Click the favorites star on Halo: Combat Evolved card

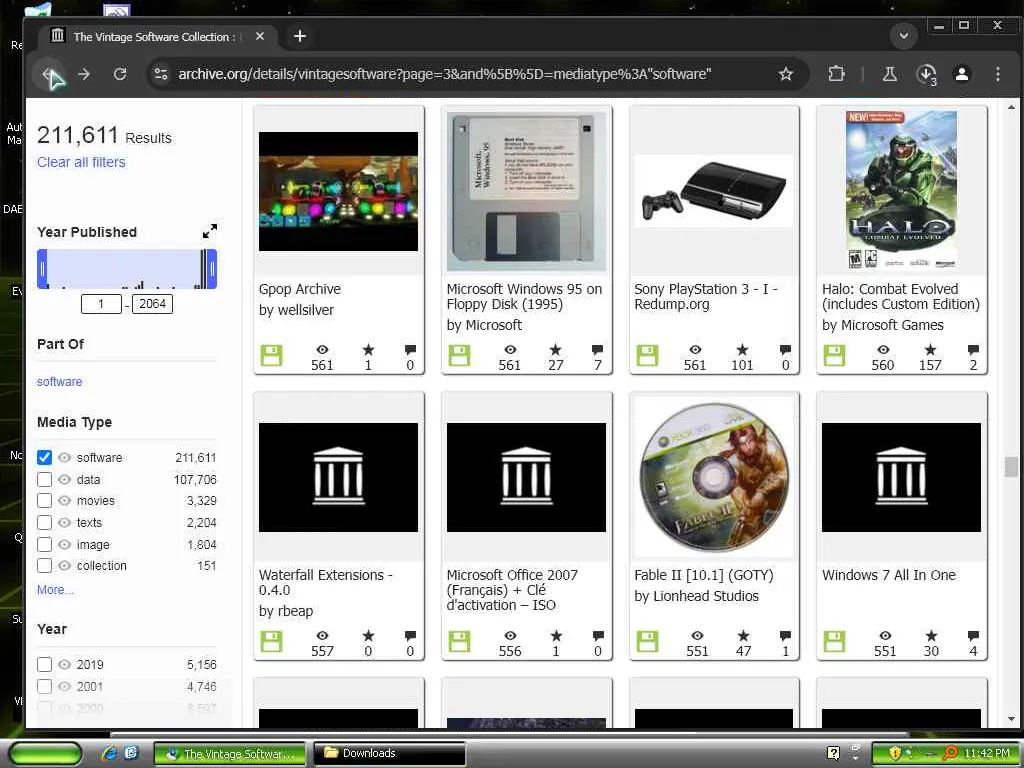click(930, 350)
